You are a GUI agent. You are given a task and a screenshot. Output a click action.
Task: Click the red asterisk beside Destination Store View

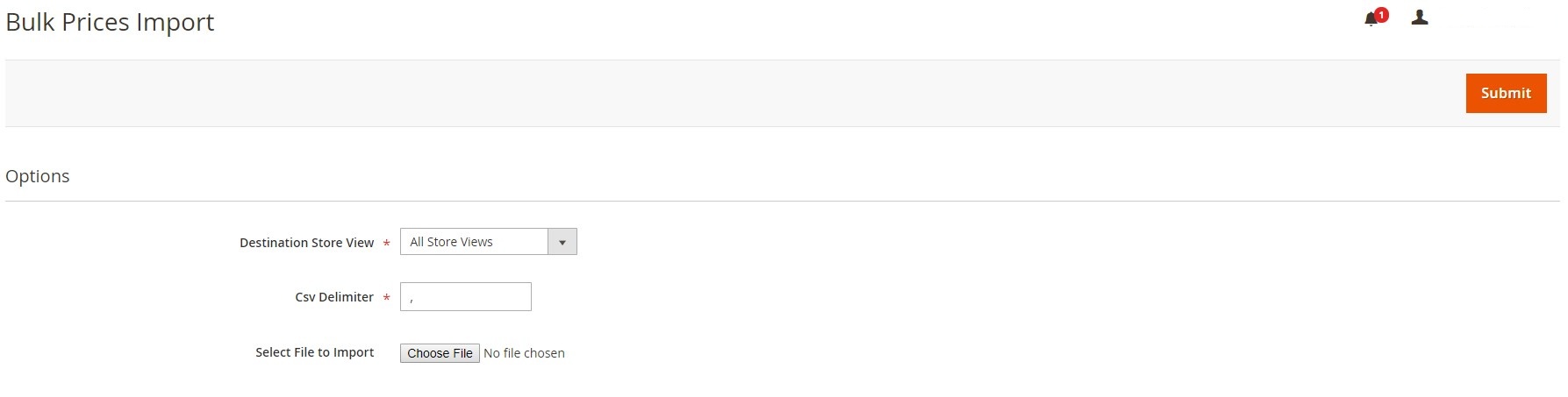tap(386, 244)
